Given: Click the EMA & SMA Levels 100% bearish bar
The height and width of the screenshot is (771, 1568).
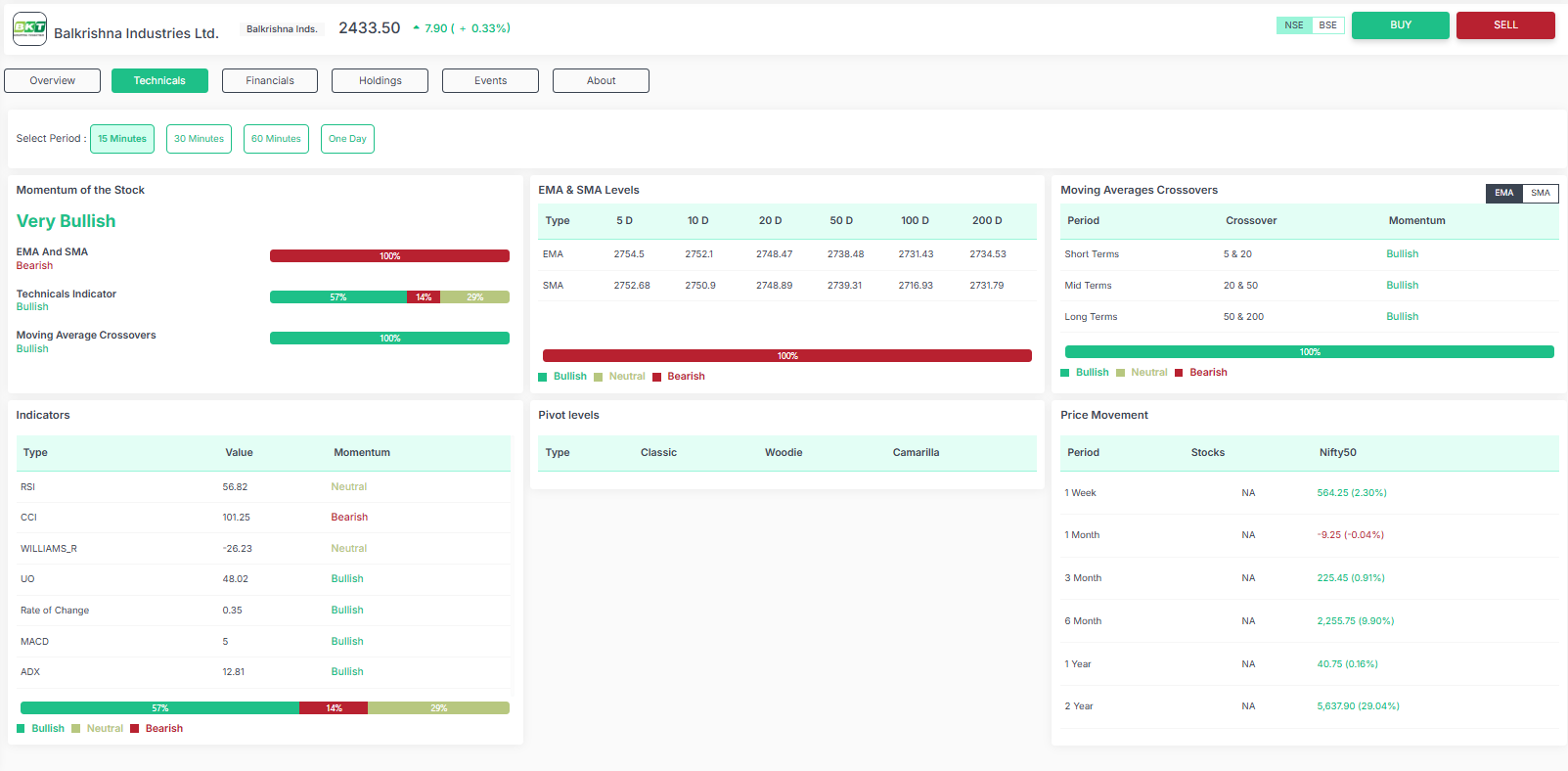Looking at the screenshot, I should pos(787,356).
